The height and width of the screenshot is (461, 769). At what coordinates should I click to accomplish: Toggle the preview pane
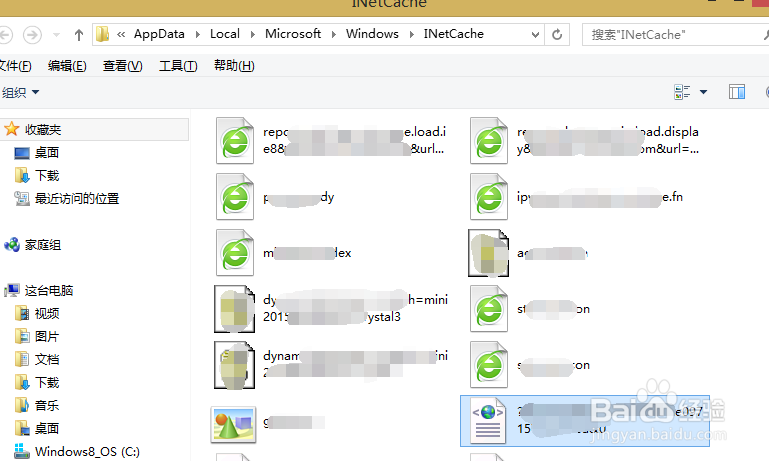737,92
